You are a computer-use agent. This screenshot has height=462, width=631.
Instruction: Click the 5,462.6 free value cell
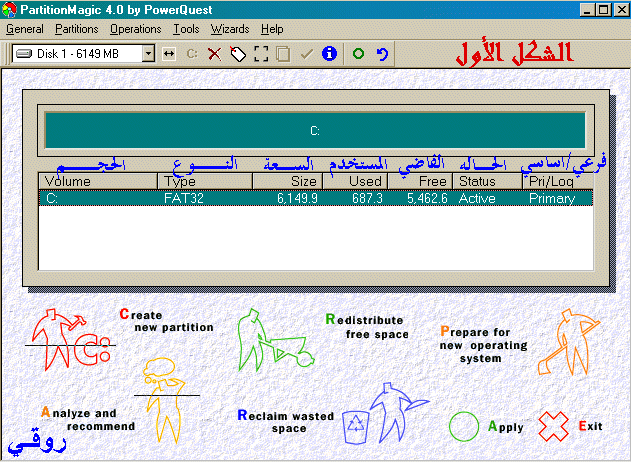[x=427, y=198]
